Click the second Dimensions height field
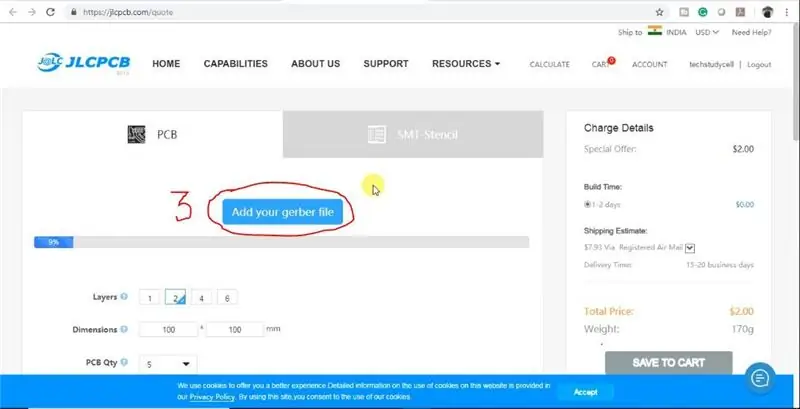 235,329
